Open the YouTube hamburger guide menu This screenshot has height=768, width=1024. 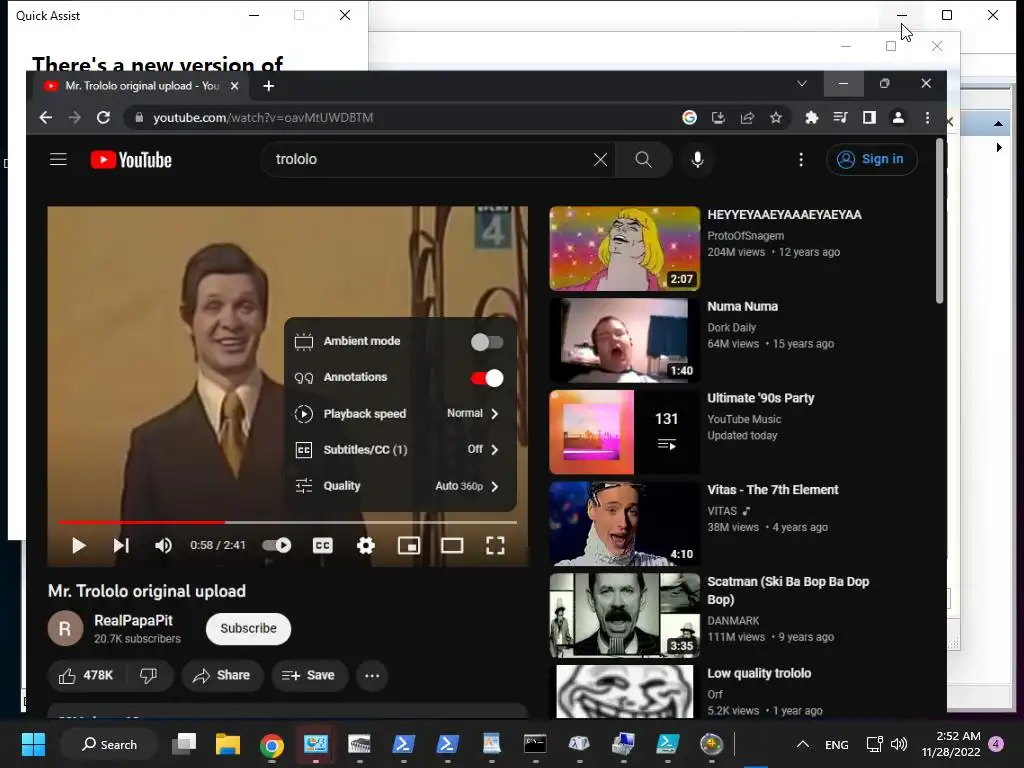coord(58,159)
